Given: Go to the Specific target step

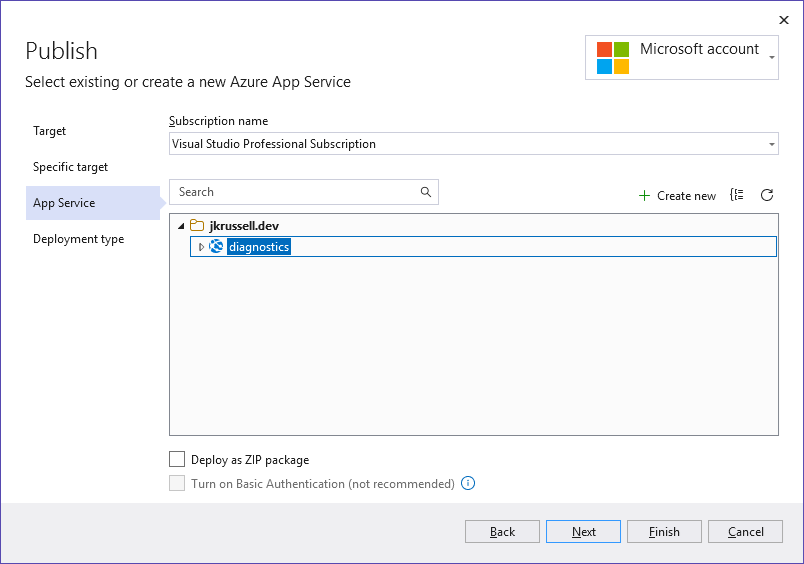Looking at the screenshot, I should [70, 167].
